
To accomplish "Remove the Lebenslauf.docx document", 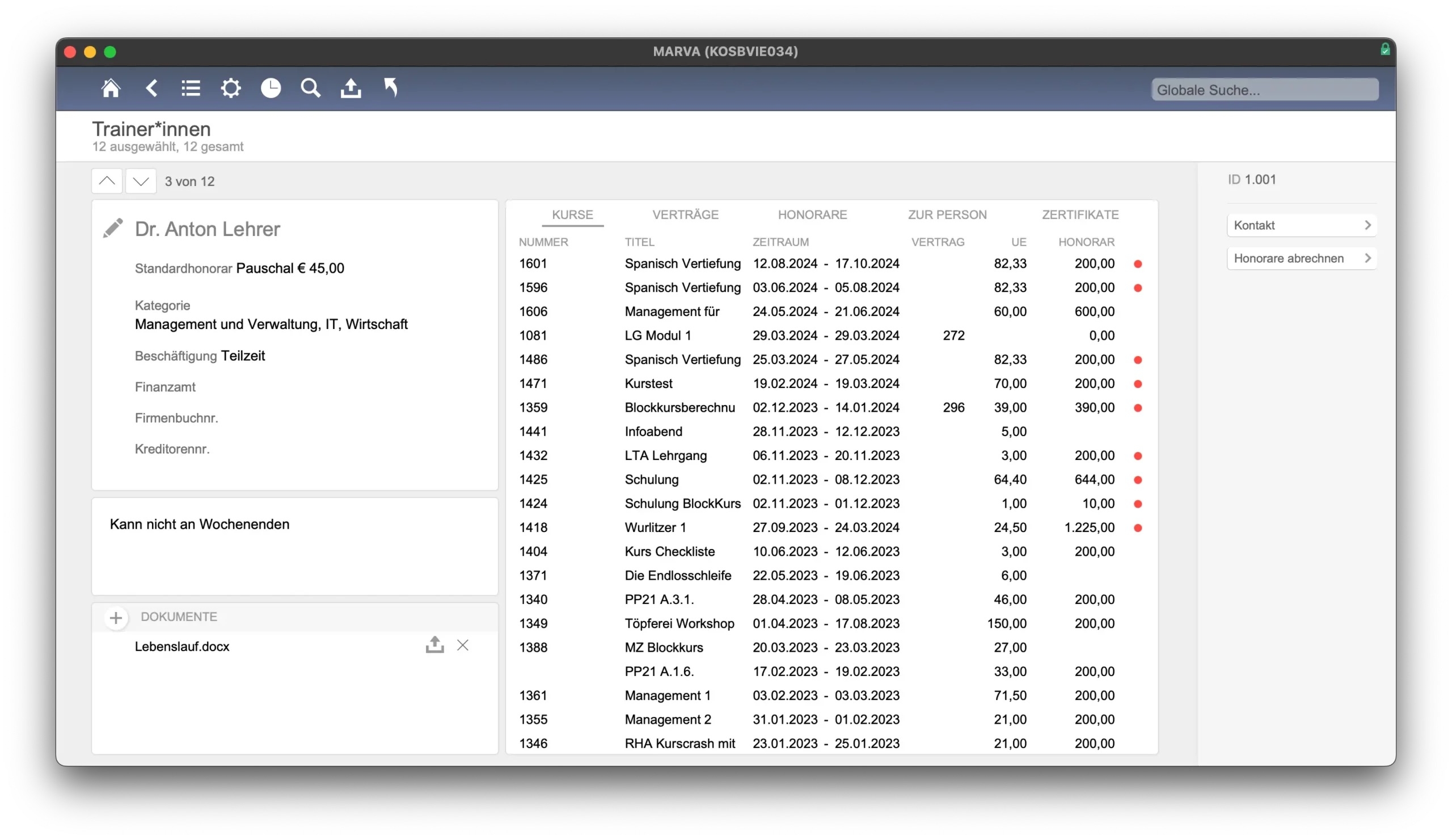I will [463, 645].
